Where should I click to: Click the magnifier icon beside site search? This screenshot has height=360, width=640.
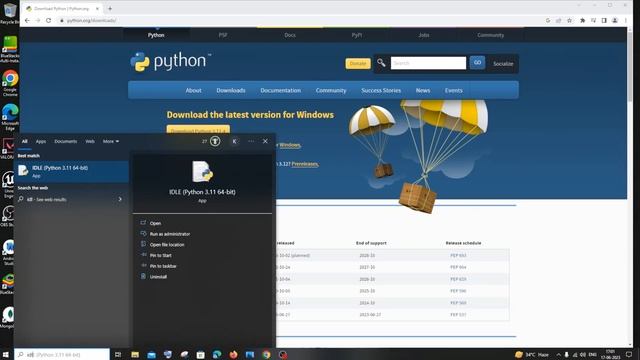pyautogui.click(x=381, y=63)
